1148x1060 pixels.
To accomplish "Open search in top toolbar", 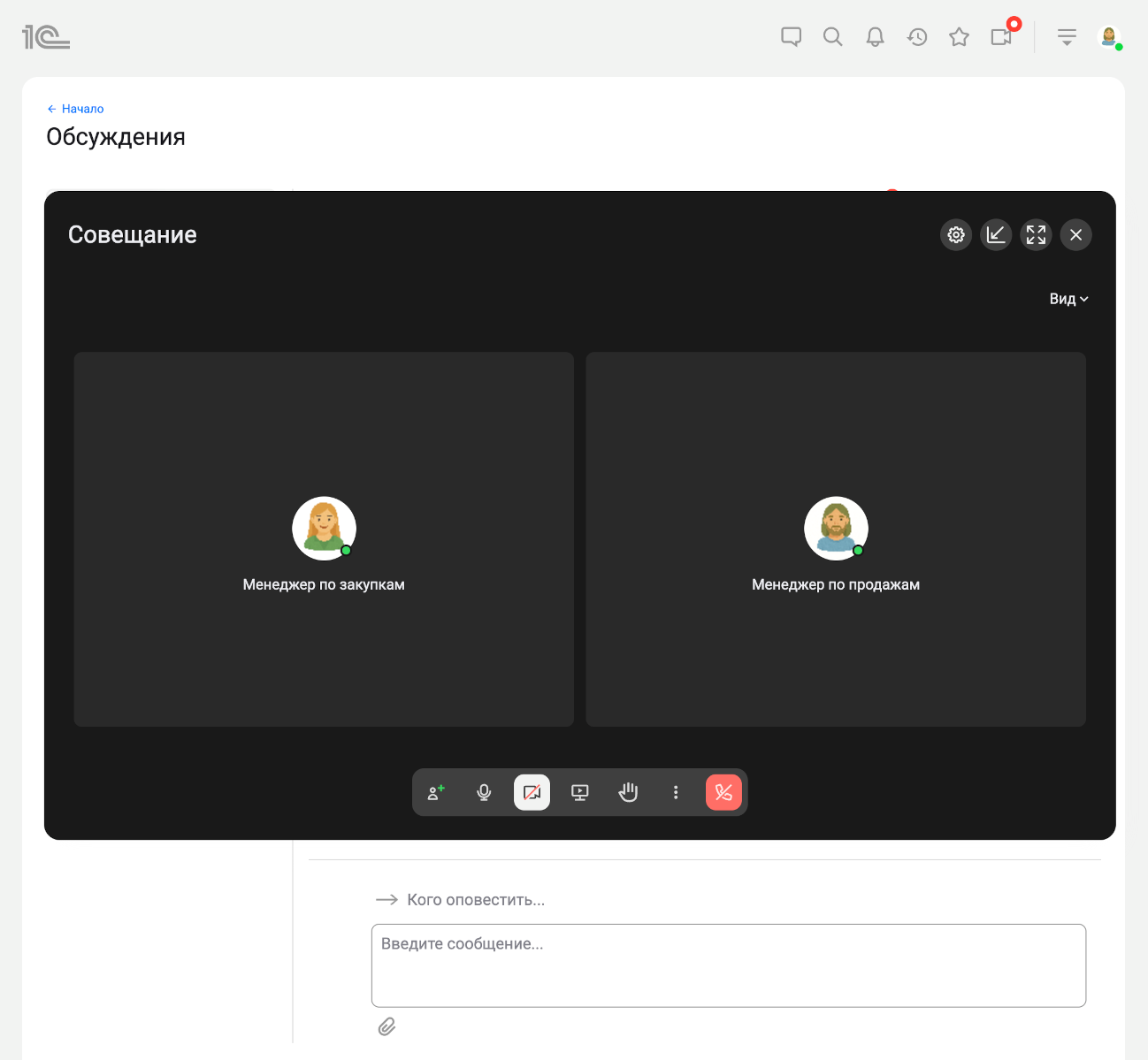I will 832,37.
